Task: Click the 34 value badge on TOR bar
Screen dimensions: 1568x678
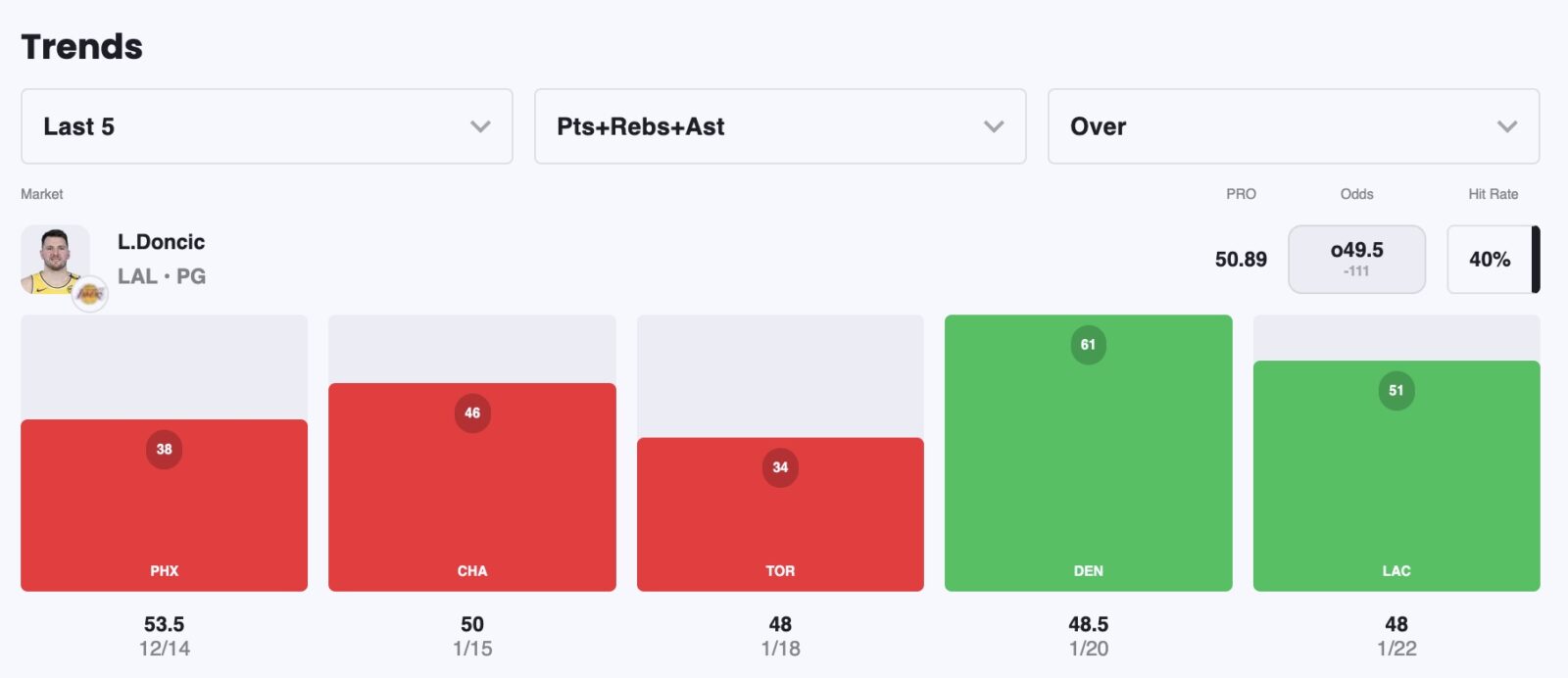Action: click(x=780, y=467)
